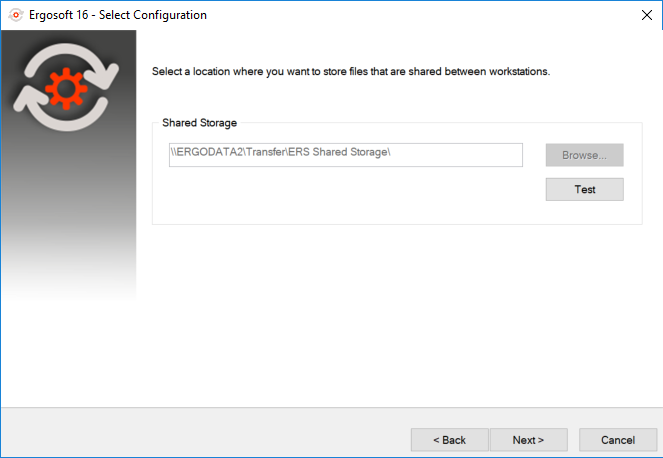Proceed with the Next > button
Screen dimensions: 663x458
(x=529, y=440)
